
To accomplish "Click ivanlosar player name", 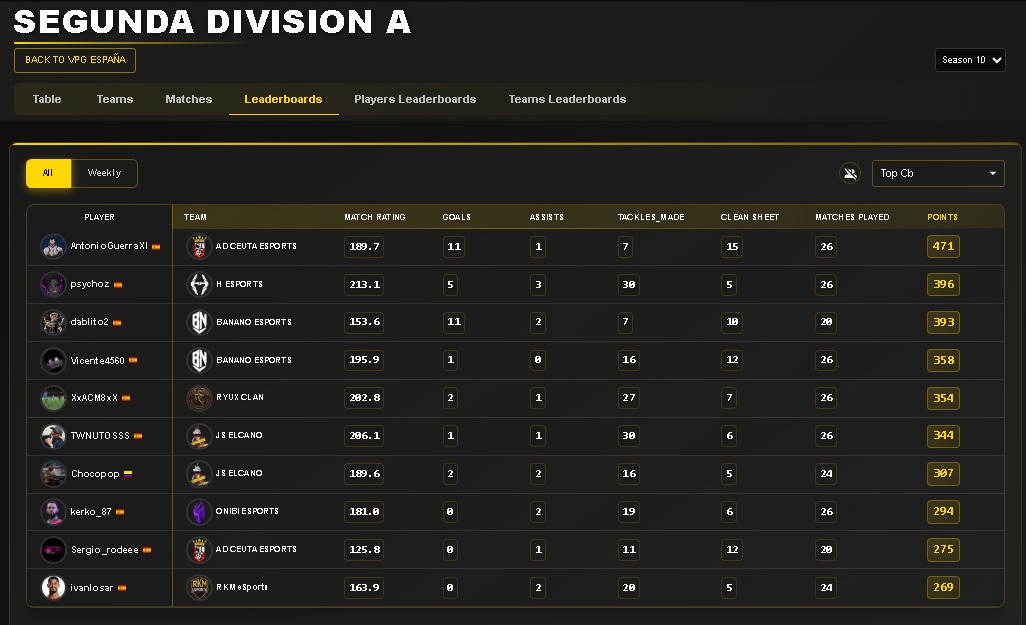I will coord(92,588).
